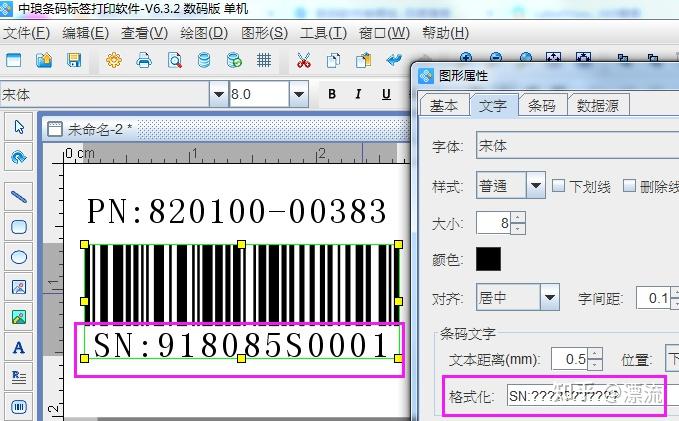Image resolution: width=679 pixels, height=421 pixels.
Task: Open the 绘图(D) menu
Action: coord(204,33)
